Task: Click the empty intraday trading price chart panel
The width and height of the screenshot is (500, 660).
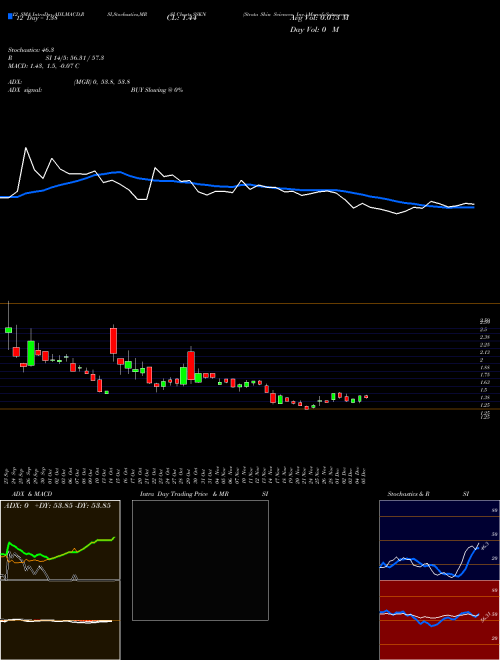Action: coord(200,560)
